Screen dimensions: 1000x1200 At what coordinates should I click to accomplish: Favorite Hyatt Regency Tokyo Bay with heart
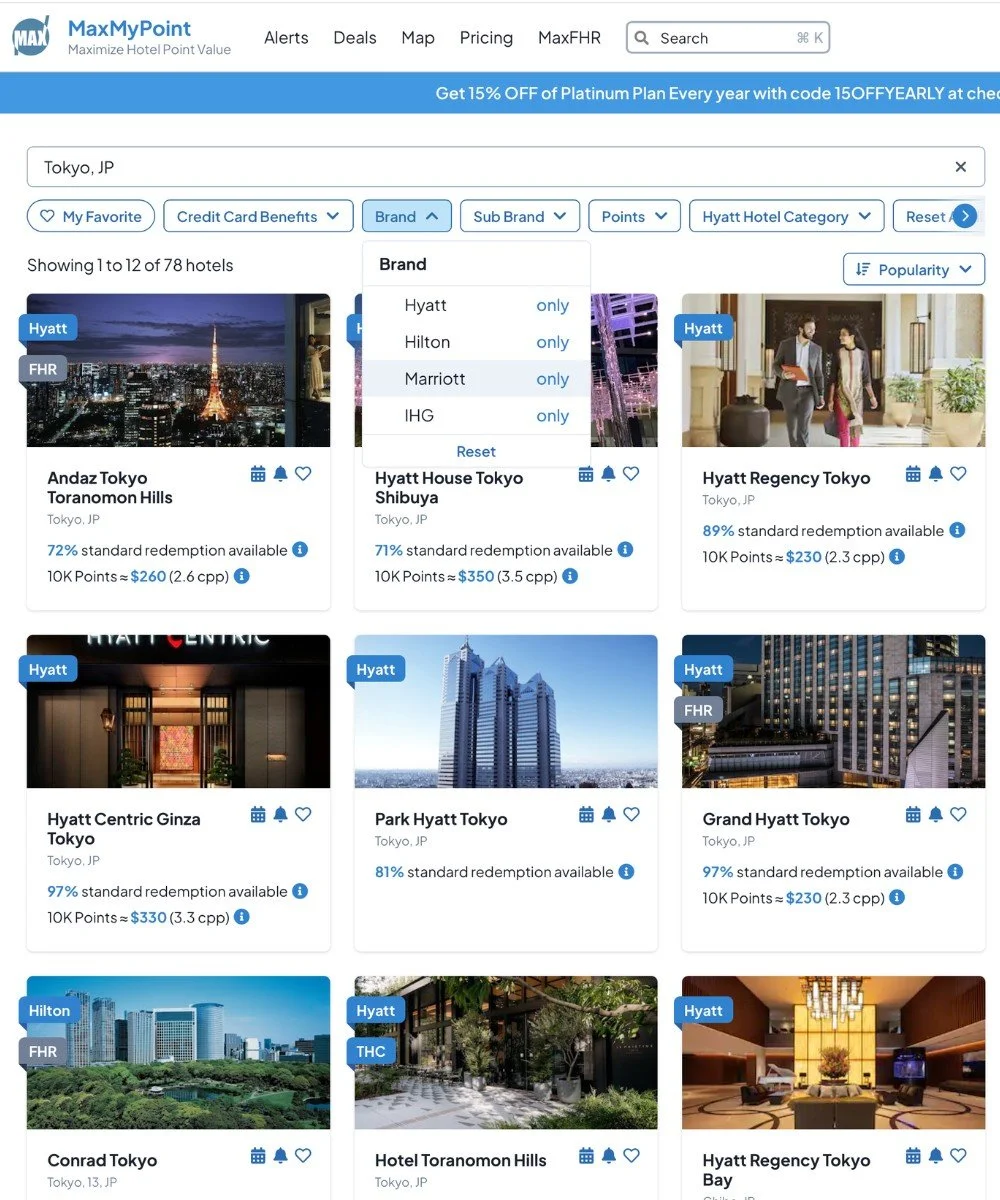(x=958, y=1156)
